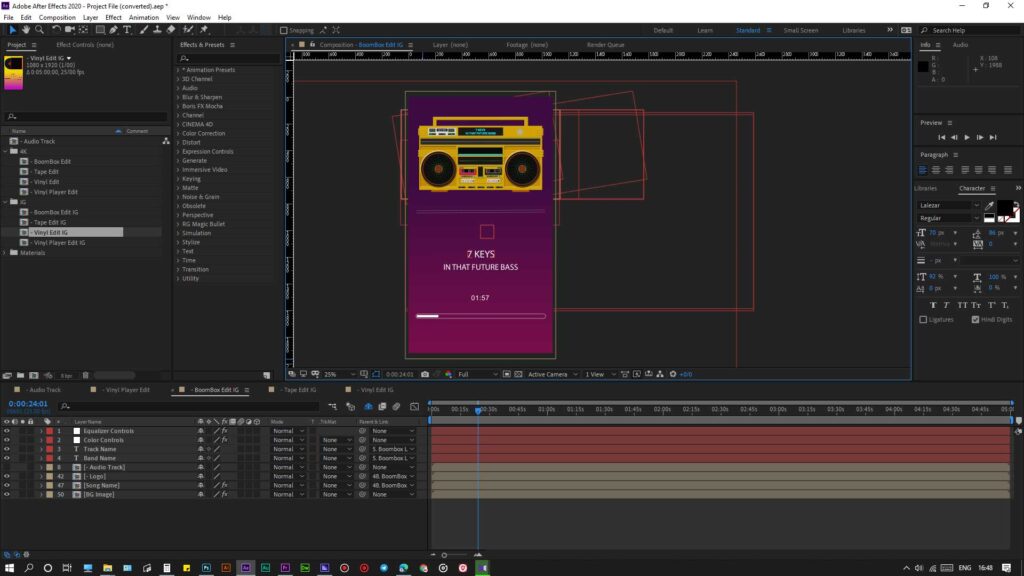Switch to the Tape Edit IG timeline tab
The height and width of the screenshot is (576, 1024).
tap(298, 389)
